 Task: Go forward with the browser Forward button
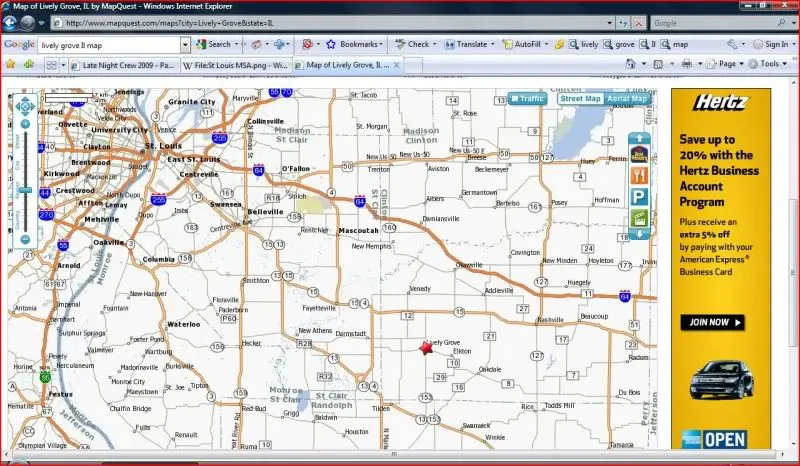[x=28, y=23]
